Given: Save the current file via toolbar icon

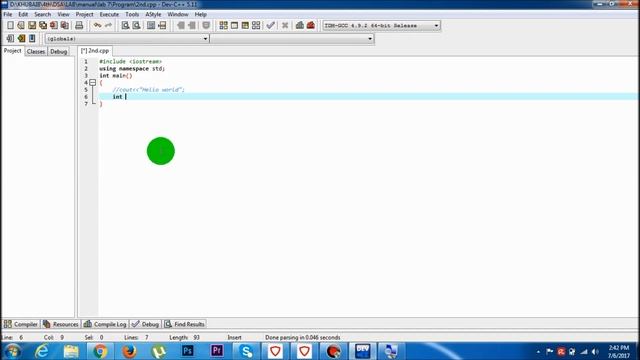Looking at the screenshot, I should (32, 25).
